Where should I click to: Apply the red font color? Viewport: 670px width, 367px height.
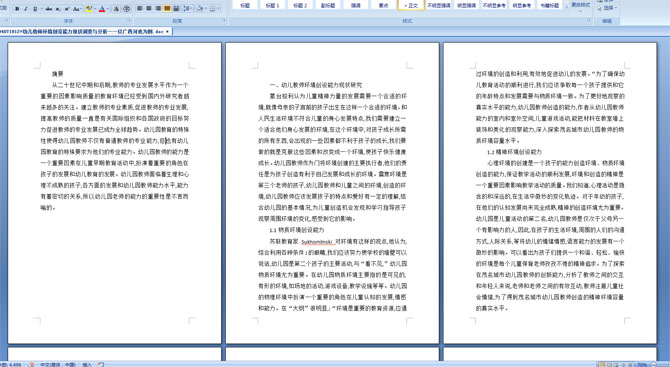click(102, 9)
